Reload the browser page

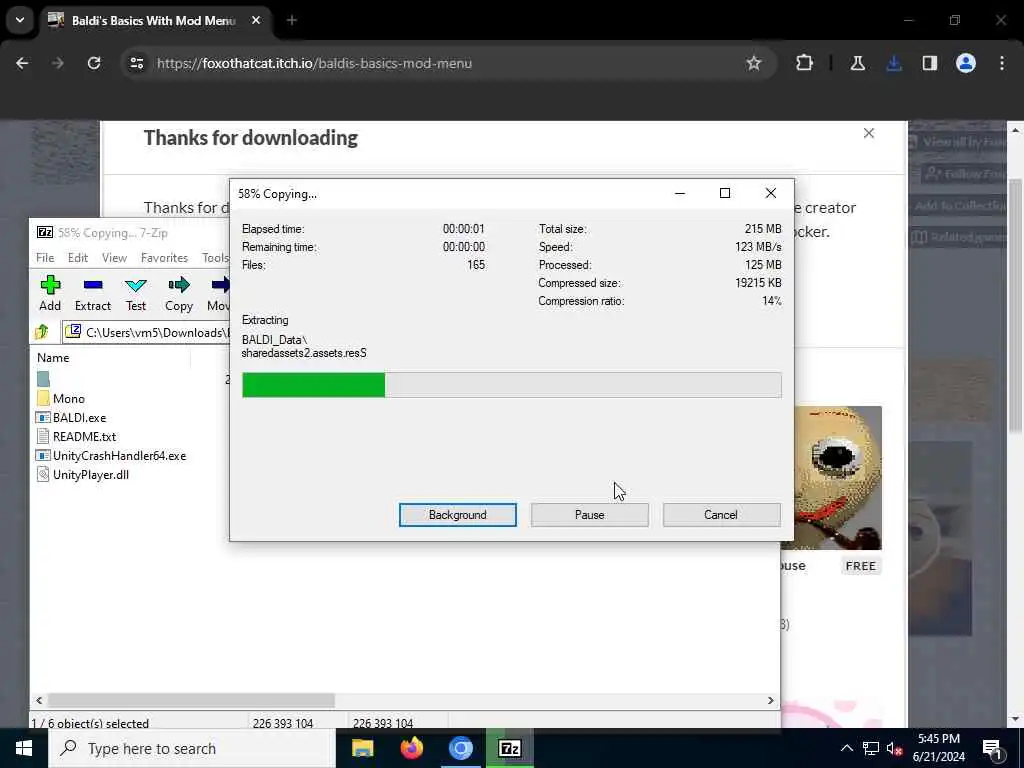click(x=94, y=63)
